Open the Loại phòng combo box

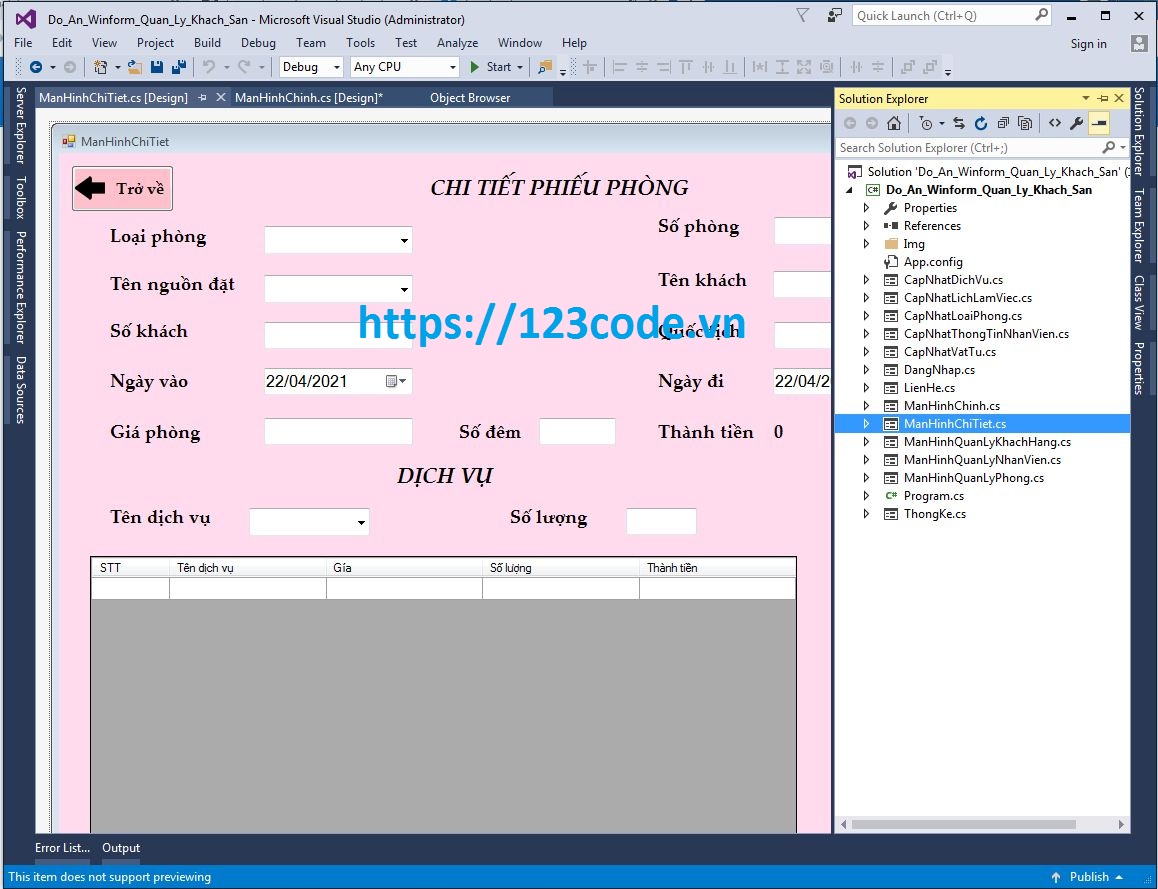[404, 240]
